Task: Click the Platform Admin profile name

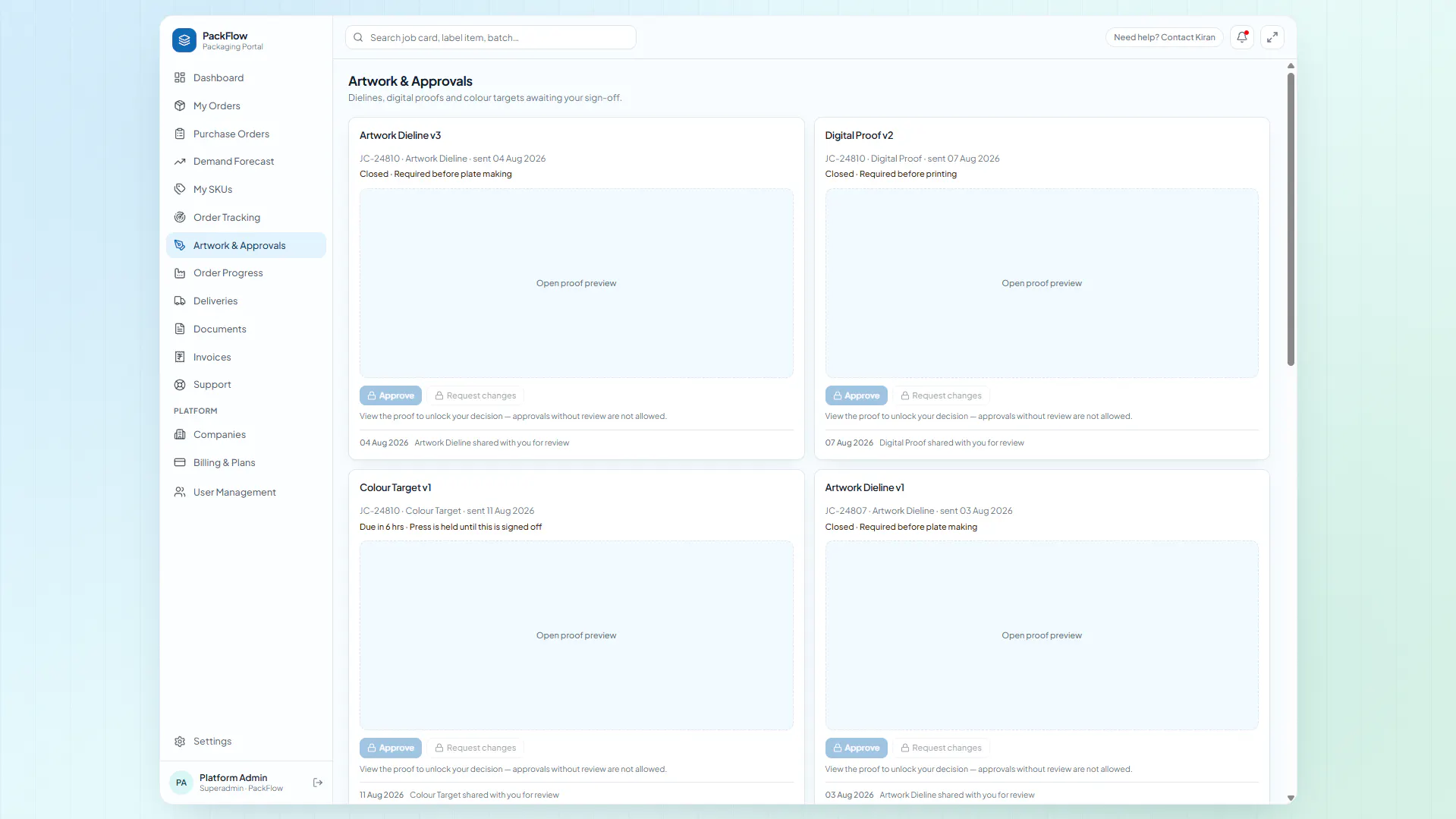Action: click(x=233, y=777)
